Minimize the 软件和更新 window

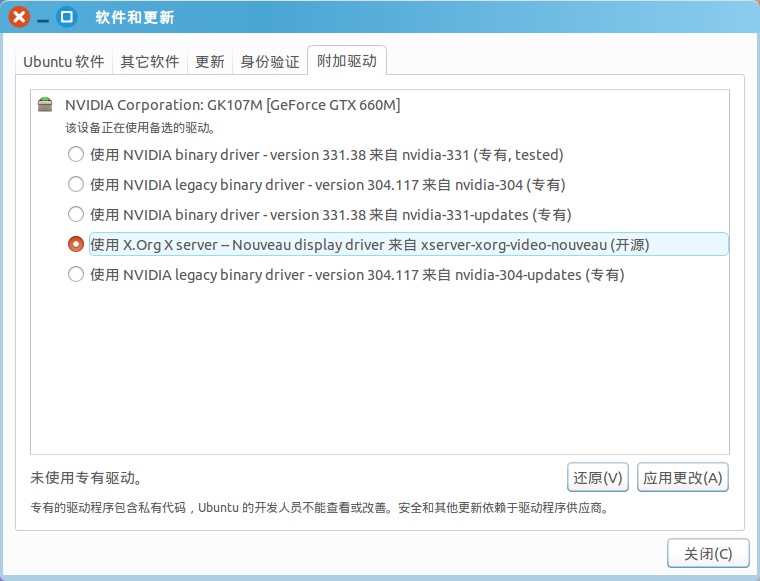43,20
